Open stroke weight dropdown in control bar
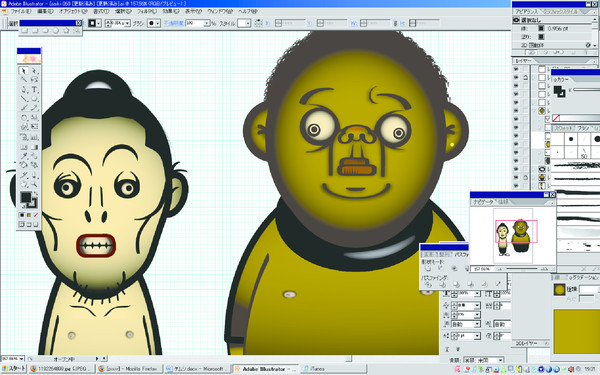Screen dimensions: 600x375 tap(127, 23)
